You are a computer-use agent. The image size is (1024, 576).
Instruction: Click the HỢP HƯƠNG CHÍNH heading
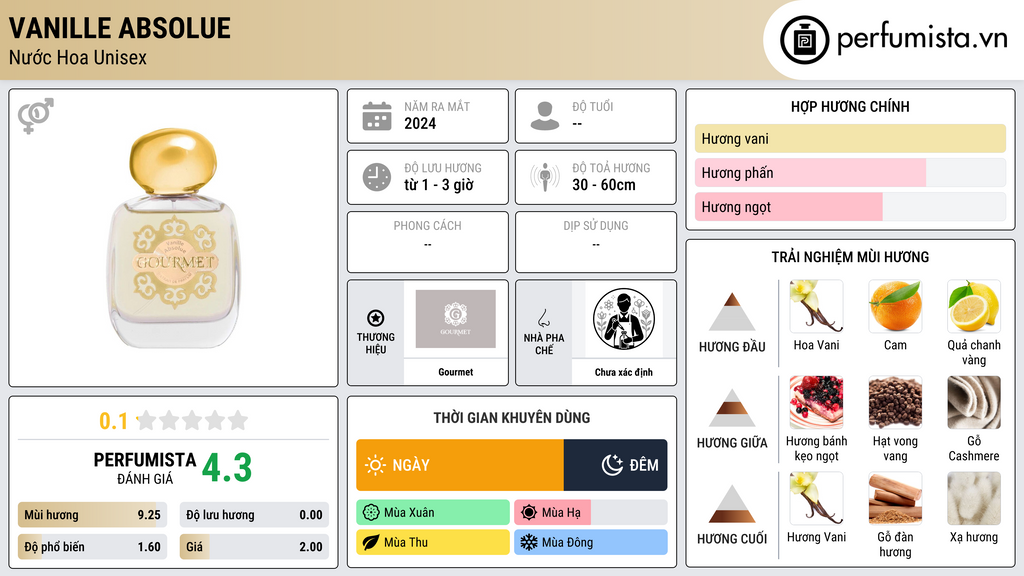point(850,106)
